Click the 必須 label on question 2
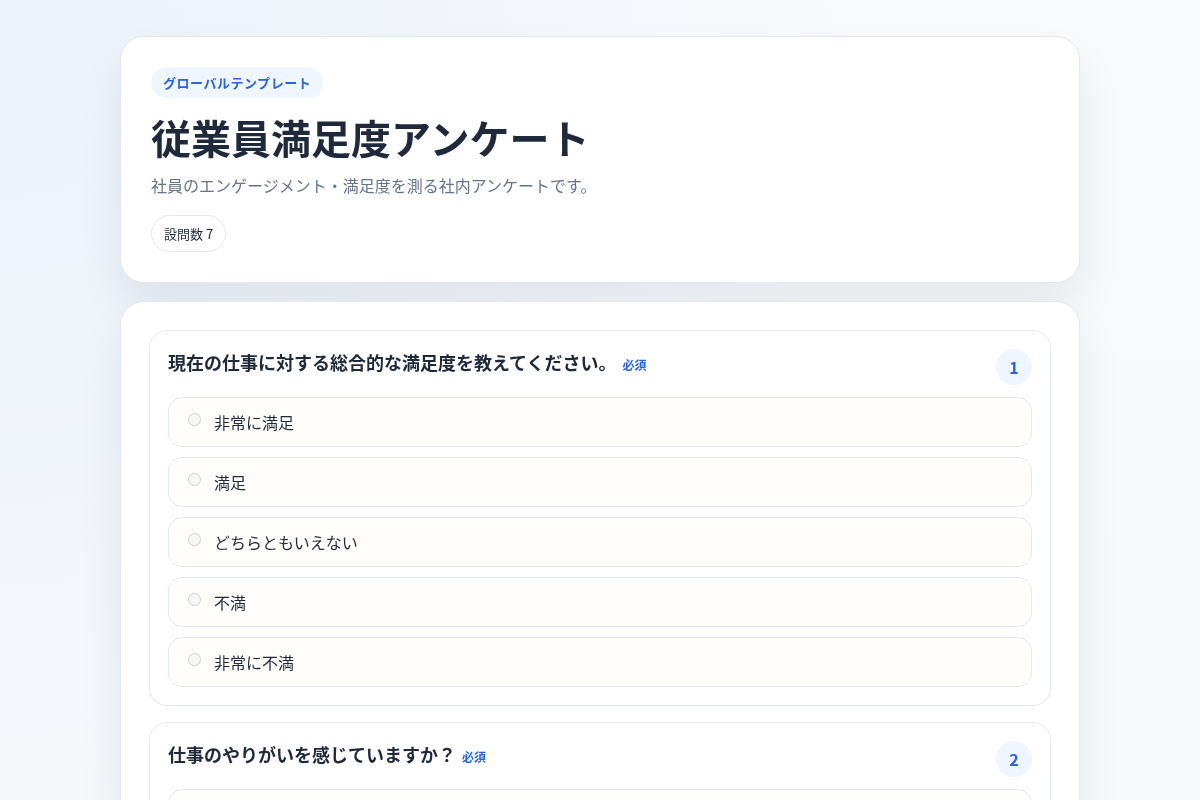 [474, 758]
